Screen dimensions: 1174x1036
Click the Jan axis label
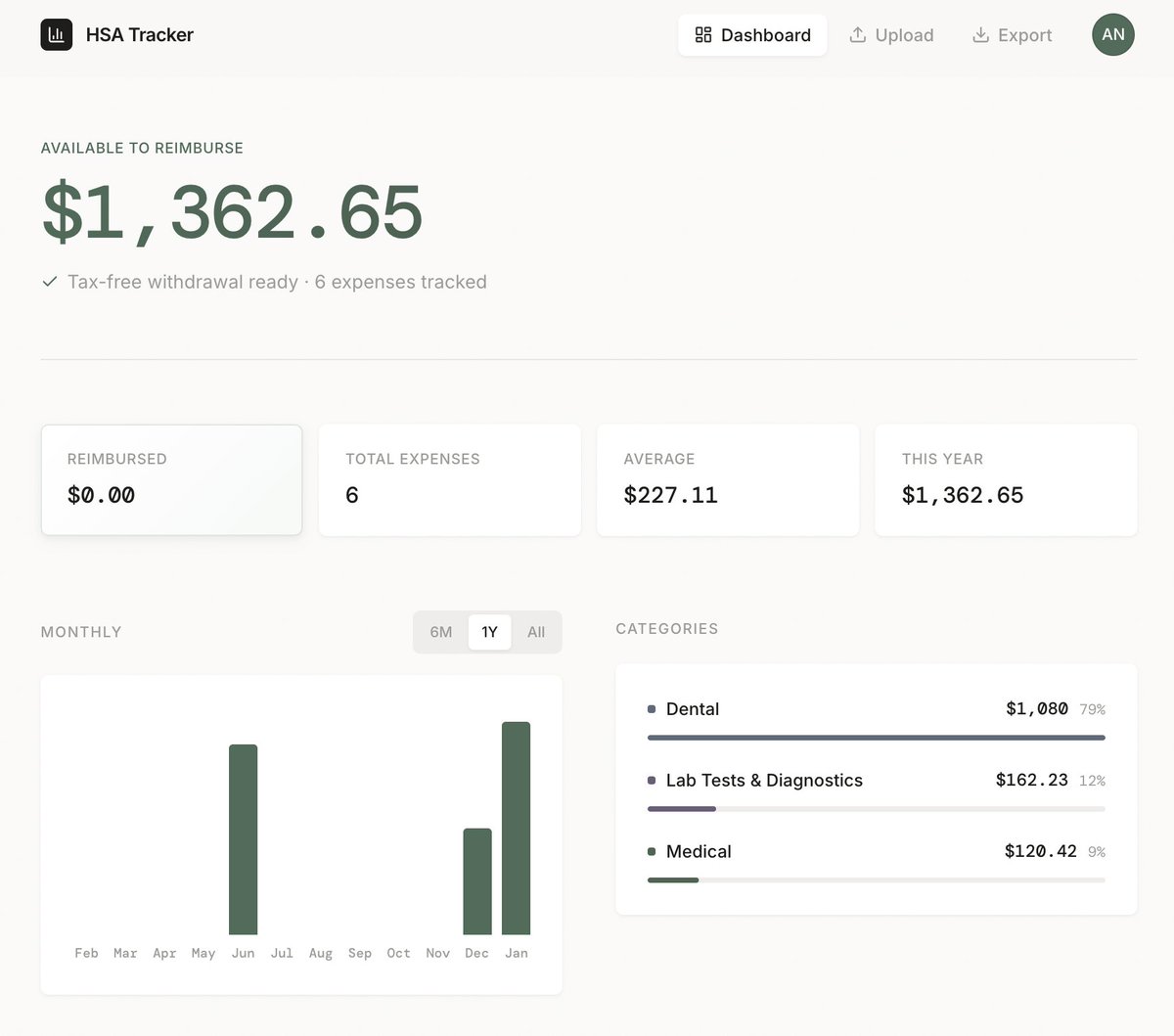coord(517,953)
